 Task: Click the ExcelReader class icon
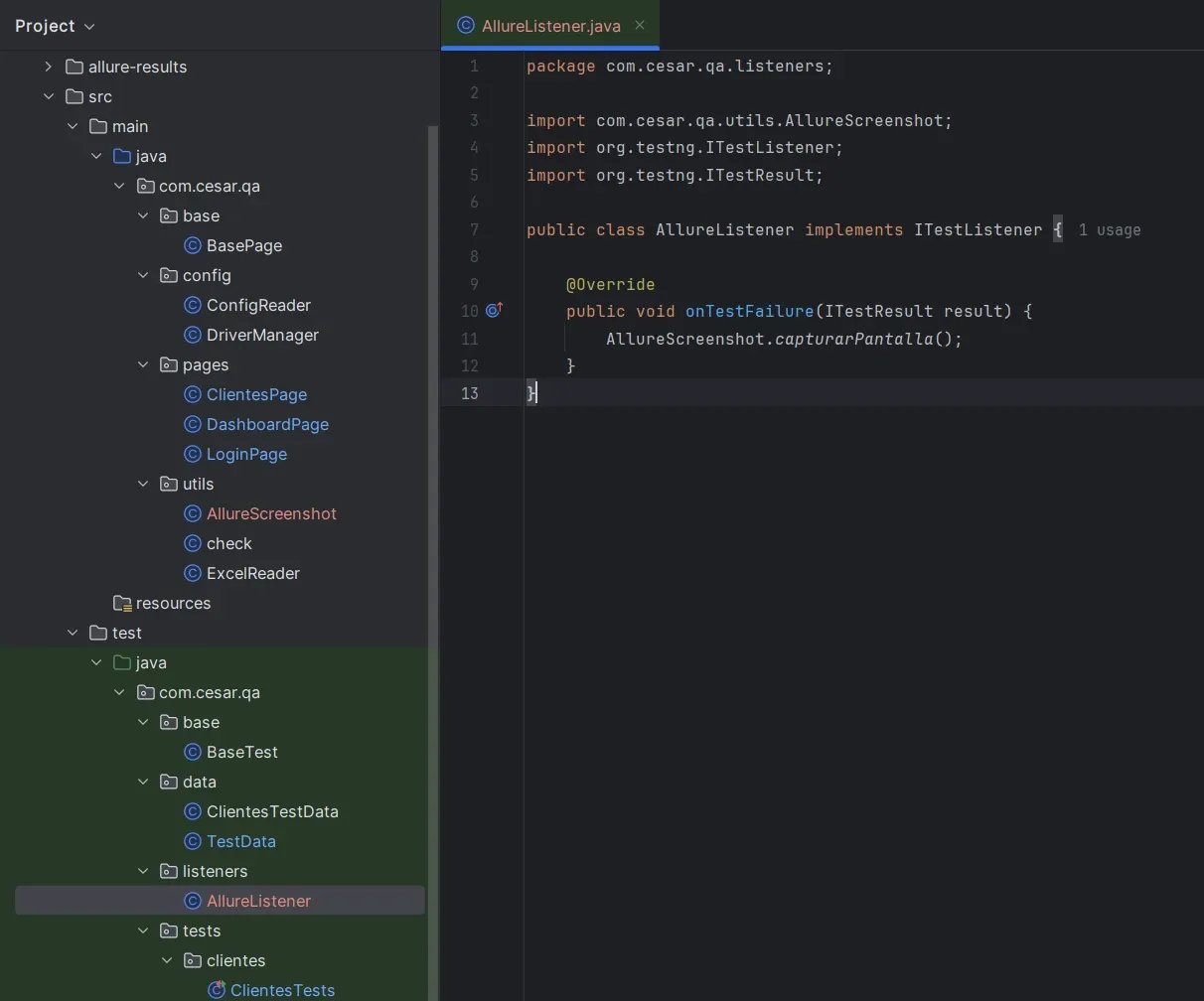(x=191, y=573)
